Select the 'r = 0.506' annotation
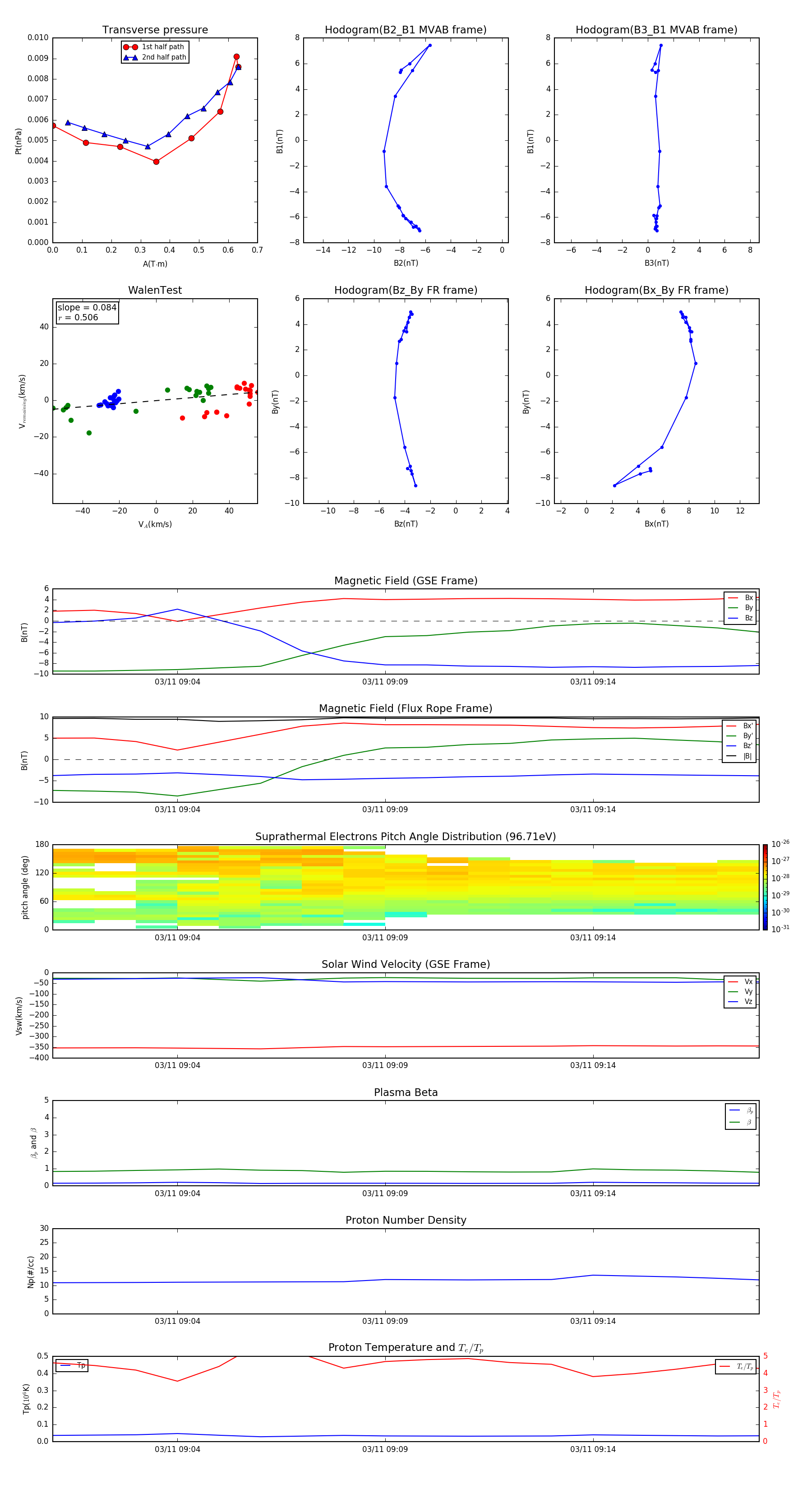The width and height of the screenshot is (812, 1489). pyautogui.click(x=78, y=317)
